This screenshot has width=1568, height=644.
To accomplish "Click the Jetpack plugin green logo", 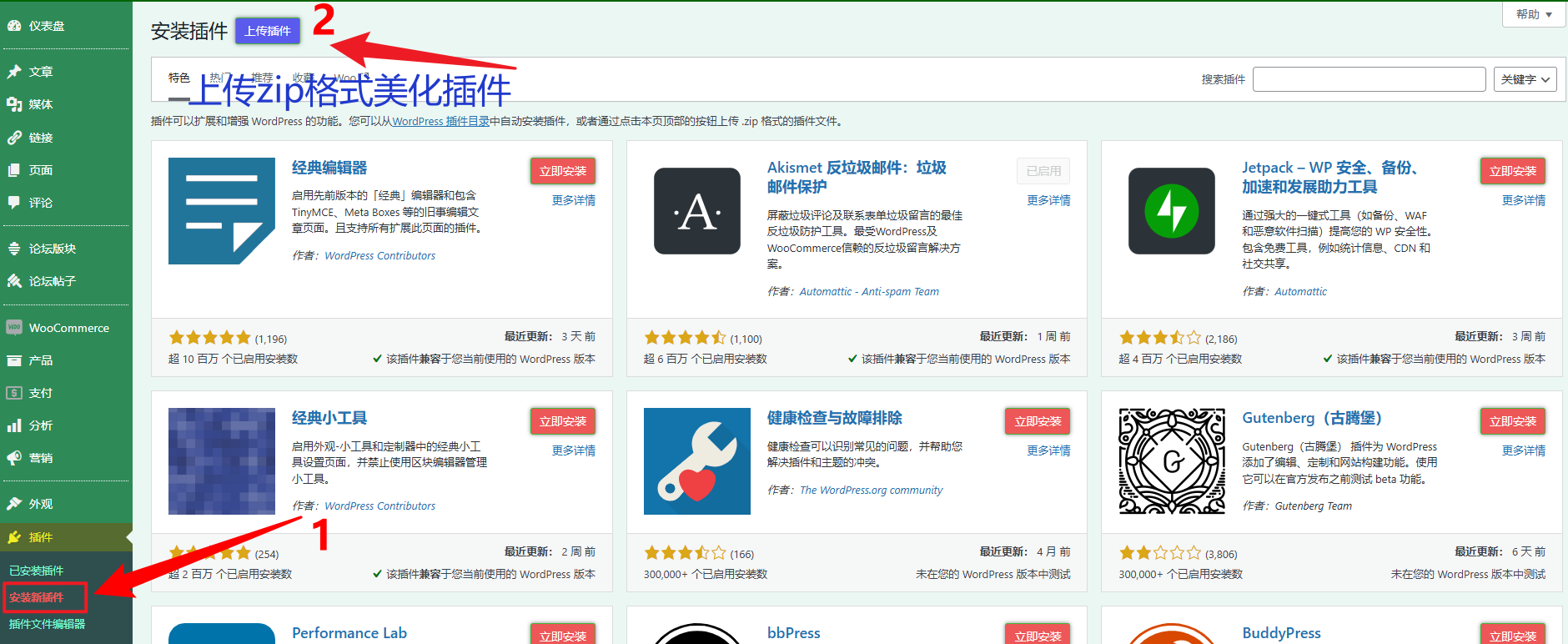I will (1171, 211).
